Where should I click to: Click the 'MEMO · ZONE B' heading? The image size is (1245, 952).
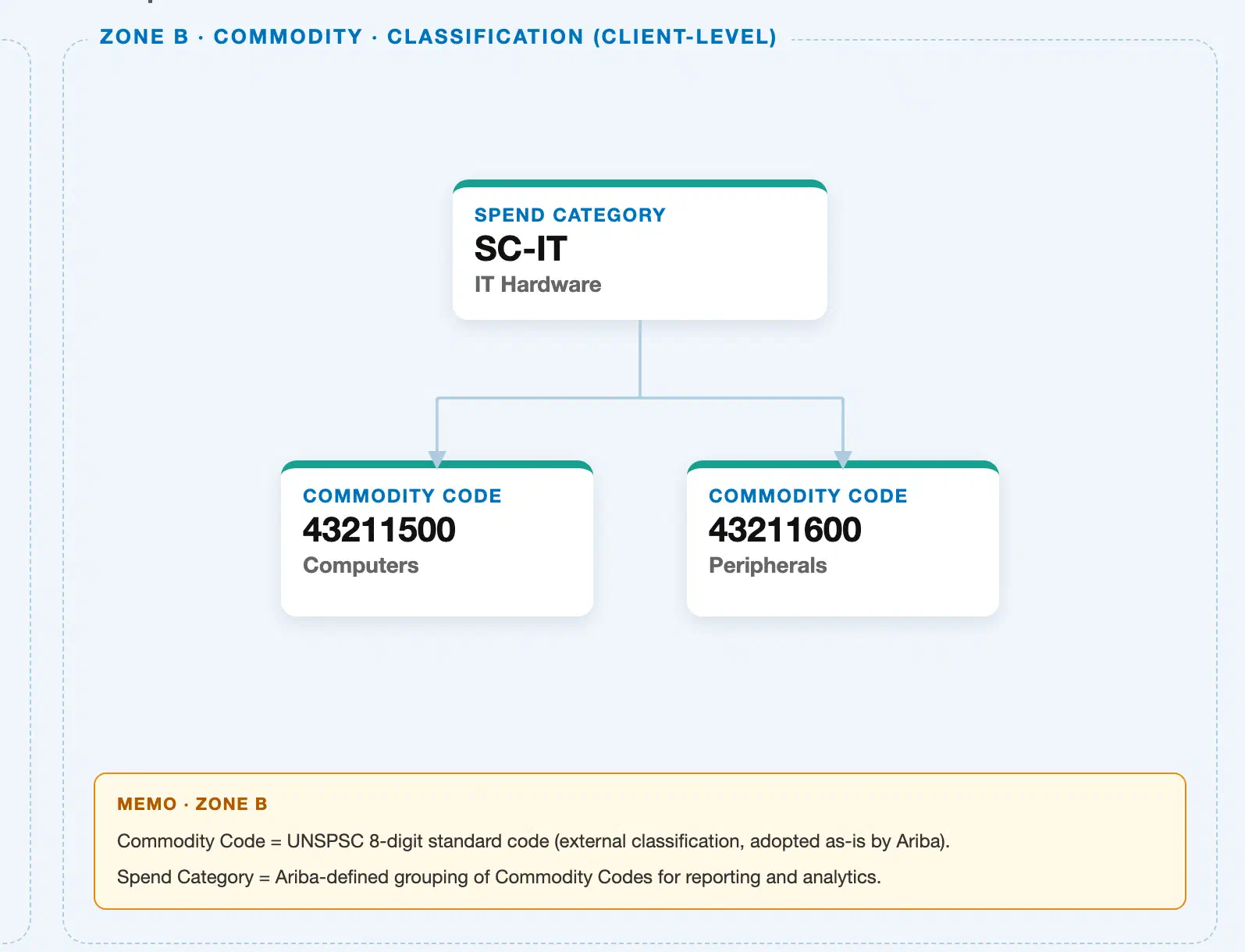192,805
